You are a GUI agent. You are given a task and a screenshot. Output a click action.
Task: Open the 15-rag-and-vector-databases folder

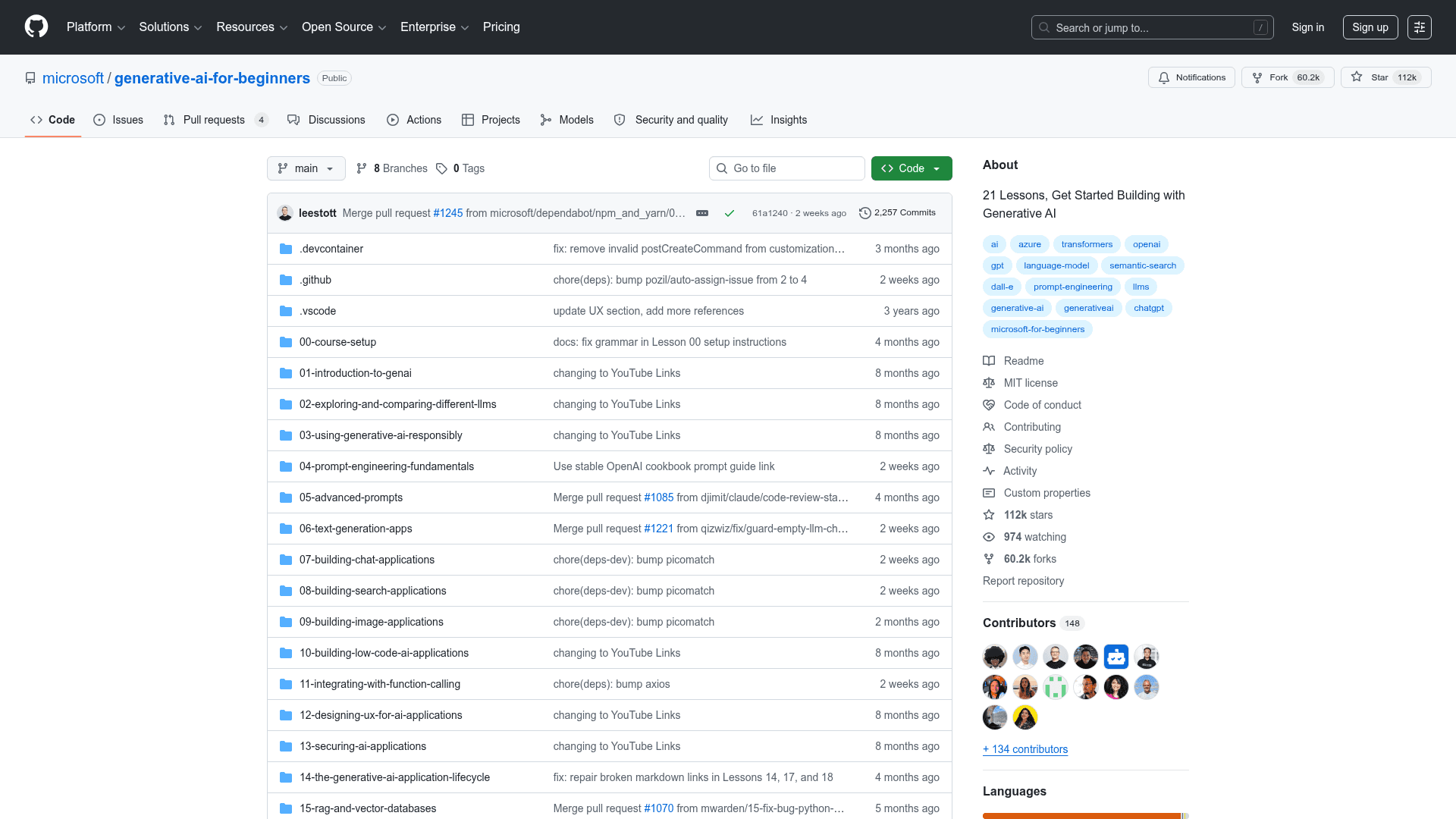pyautogui.click(x=368, y=808)
